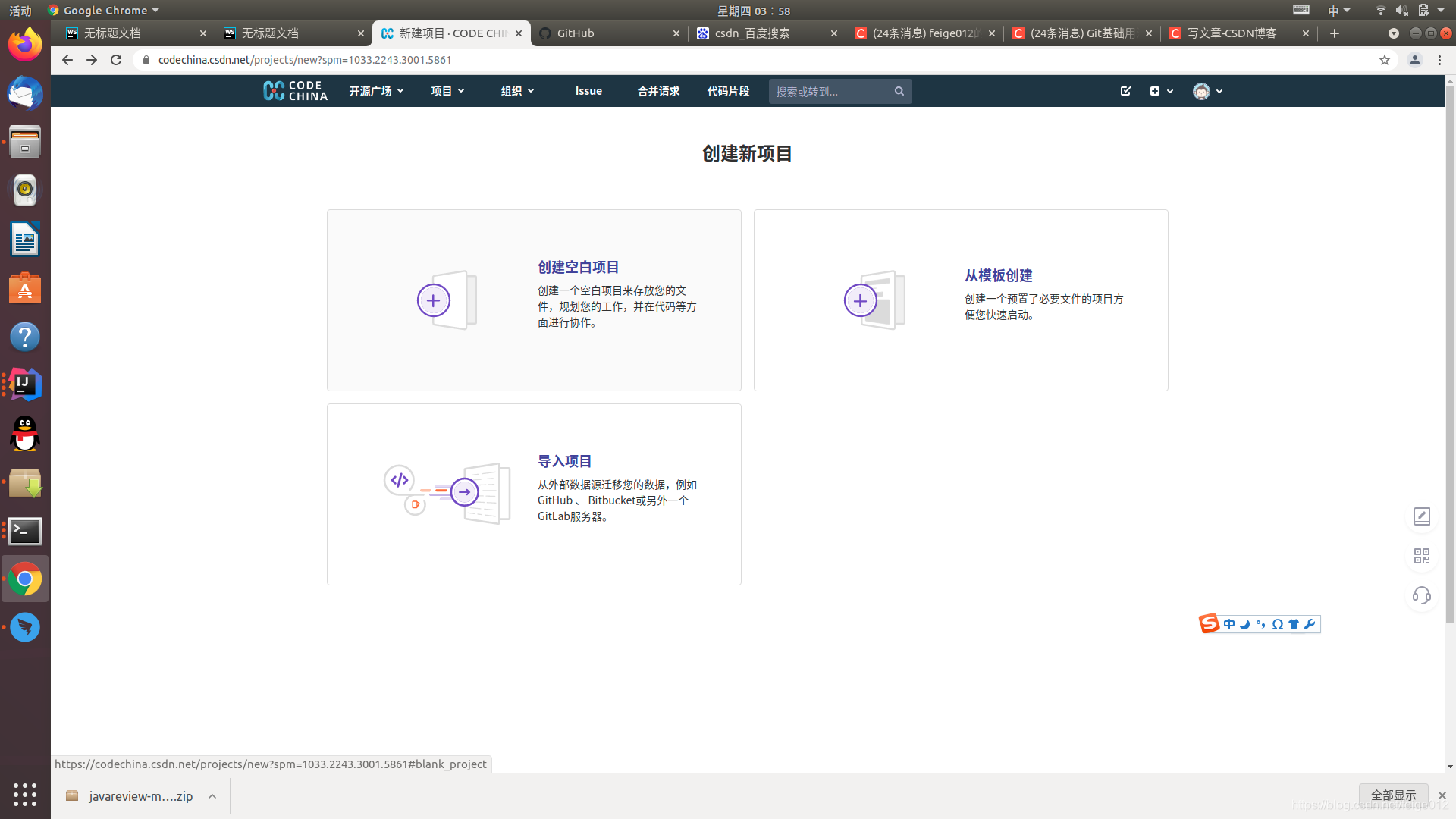Open the Chrome tab search dropdown
This screenshot has width=1456, height=819.
click(1394, 33)
